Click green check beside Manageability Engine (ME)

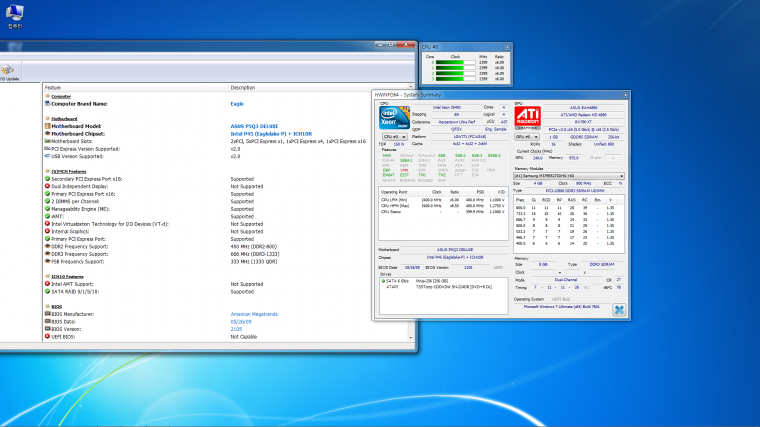(48, 209)
